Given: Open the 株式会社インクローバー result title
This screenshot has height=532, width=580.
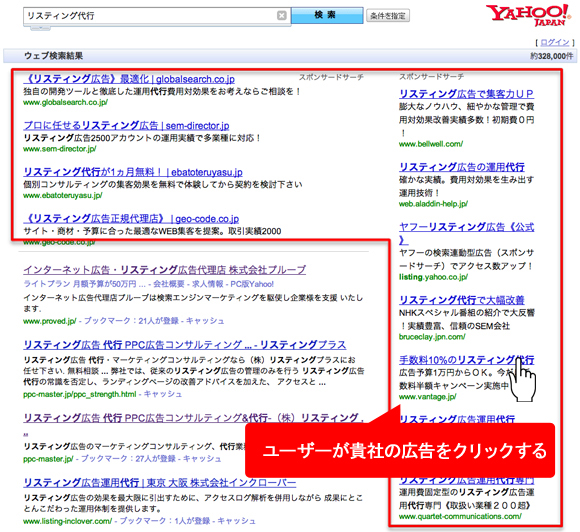Looking at the screenshot, I should click(160, 482).
